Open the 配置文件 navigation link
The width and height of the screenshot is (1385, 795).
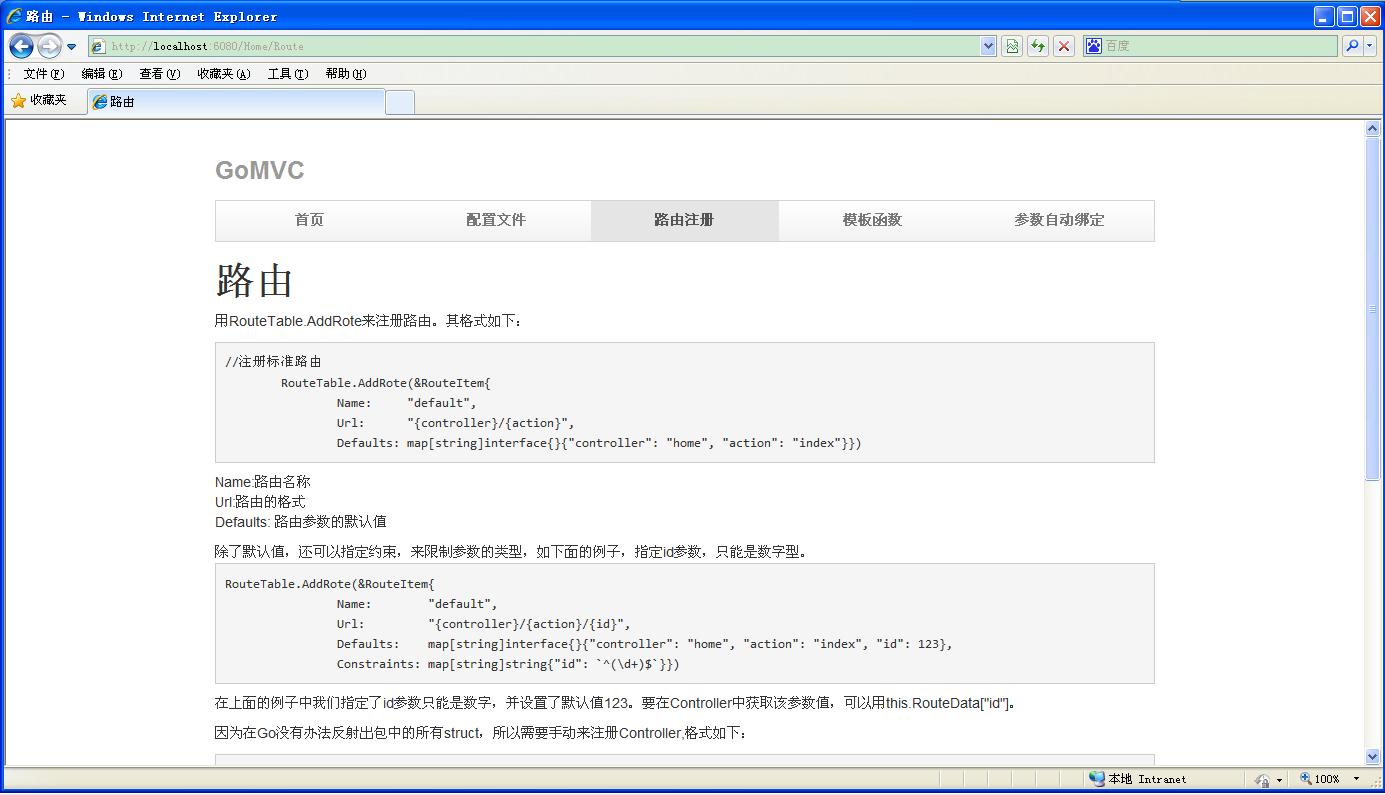point(496,220)
